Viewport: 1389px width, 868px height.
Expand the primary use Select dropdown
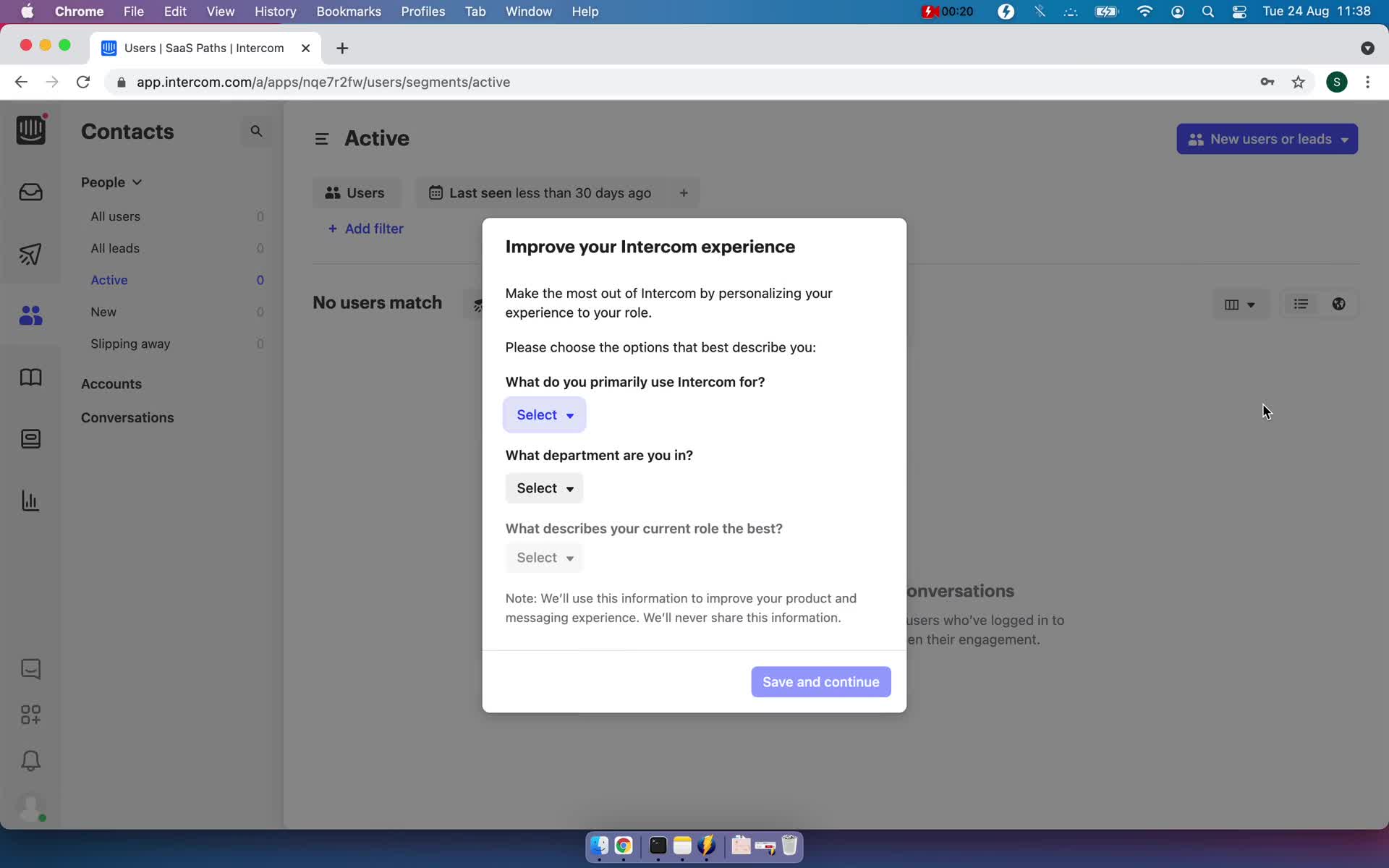[545, 414]
